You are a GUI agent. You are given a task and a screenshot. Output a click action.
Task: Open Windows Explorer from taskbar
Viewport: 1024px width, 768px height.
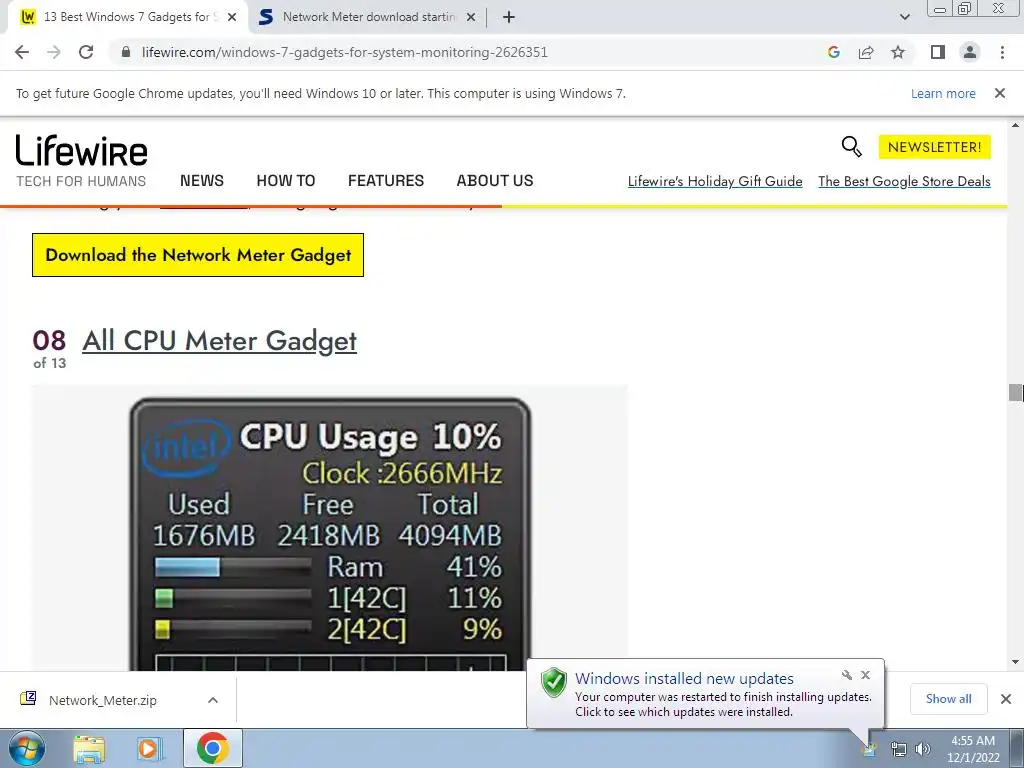point(89,748)
